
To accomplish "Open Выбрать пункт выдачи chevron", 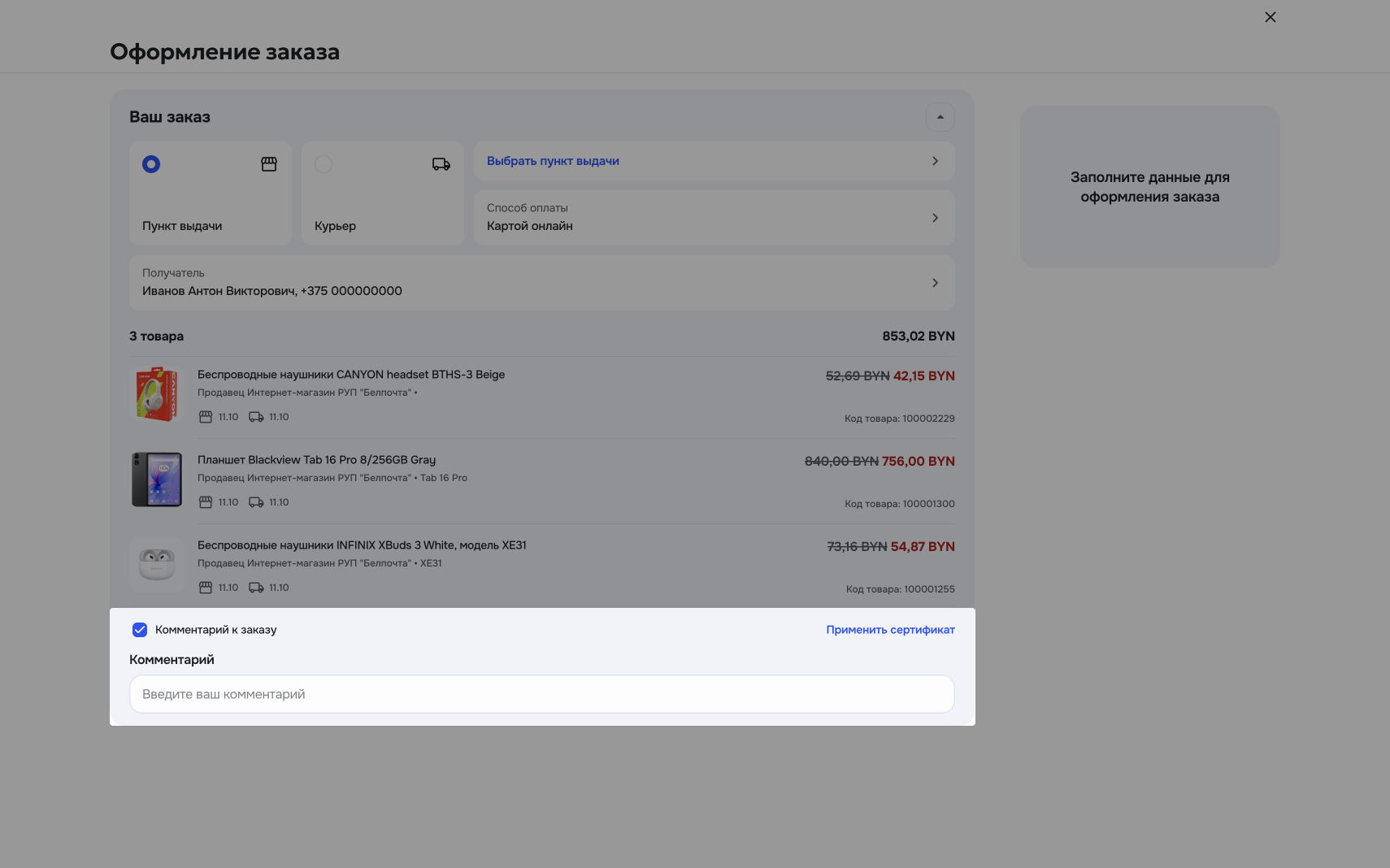I will tap(935, 161).
